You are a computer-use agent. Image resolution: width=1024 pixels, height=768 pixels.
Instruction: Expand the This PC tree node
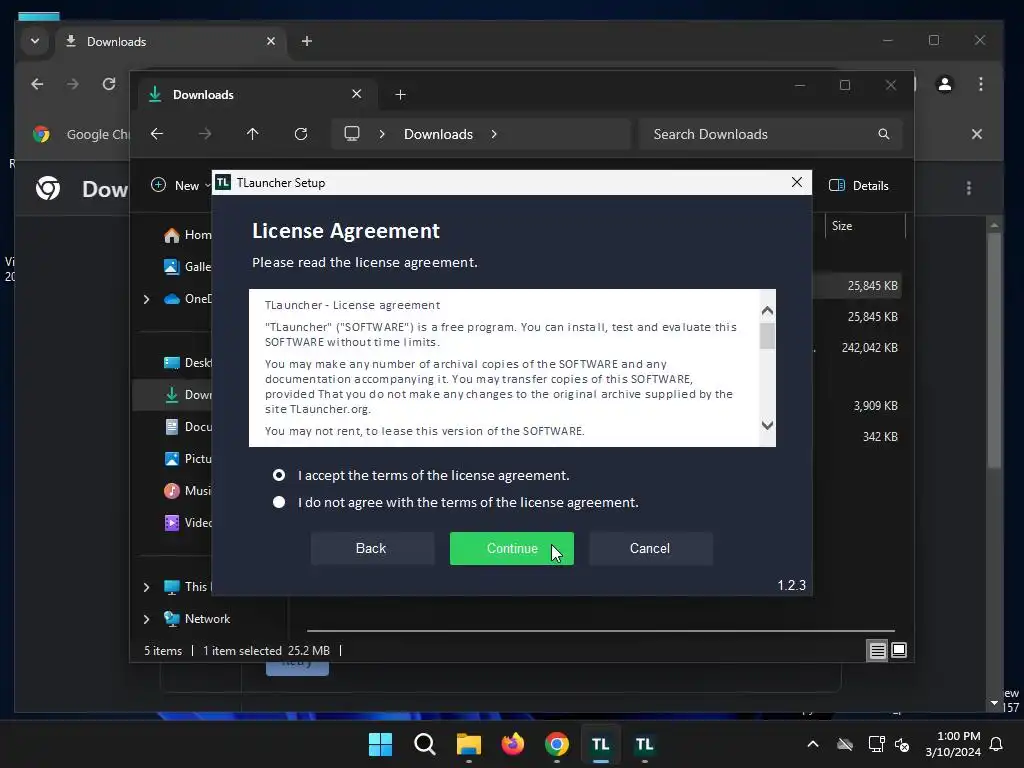click(x=146, y=587)
